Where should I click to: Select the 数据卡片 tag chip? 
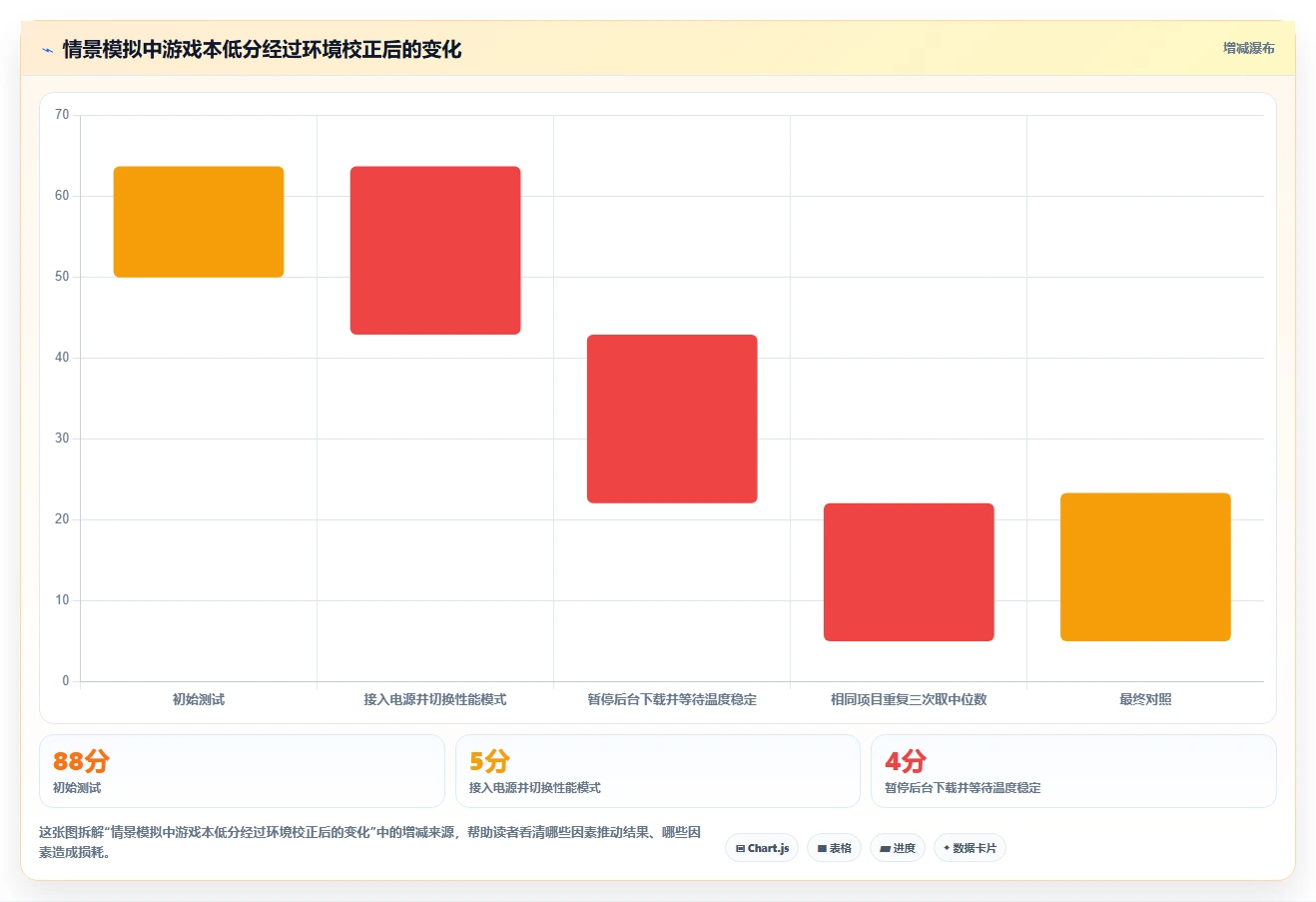click(970, 848)
